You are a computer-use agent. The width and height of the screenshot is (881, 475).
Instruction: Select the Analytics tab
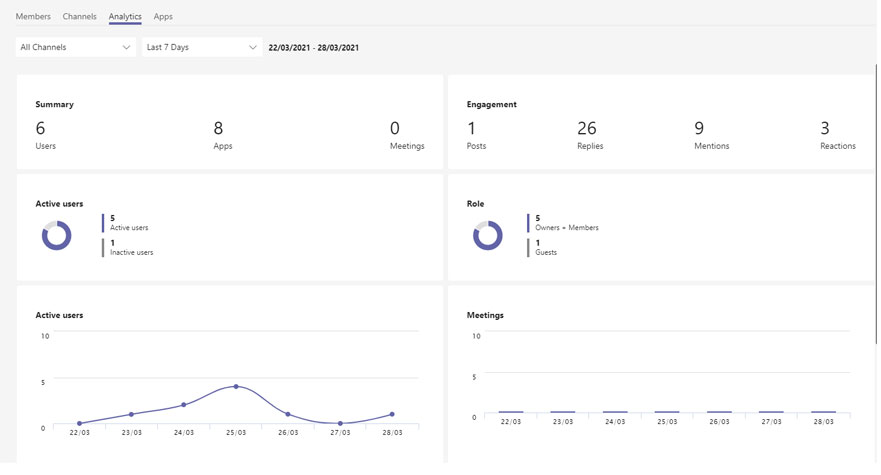coord(125,16)
